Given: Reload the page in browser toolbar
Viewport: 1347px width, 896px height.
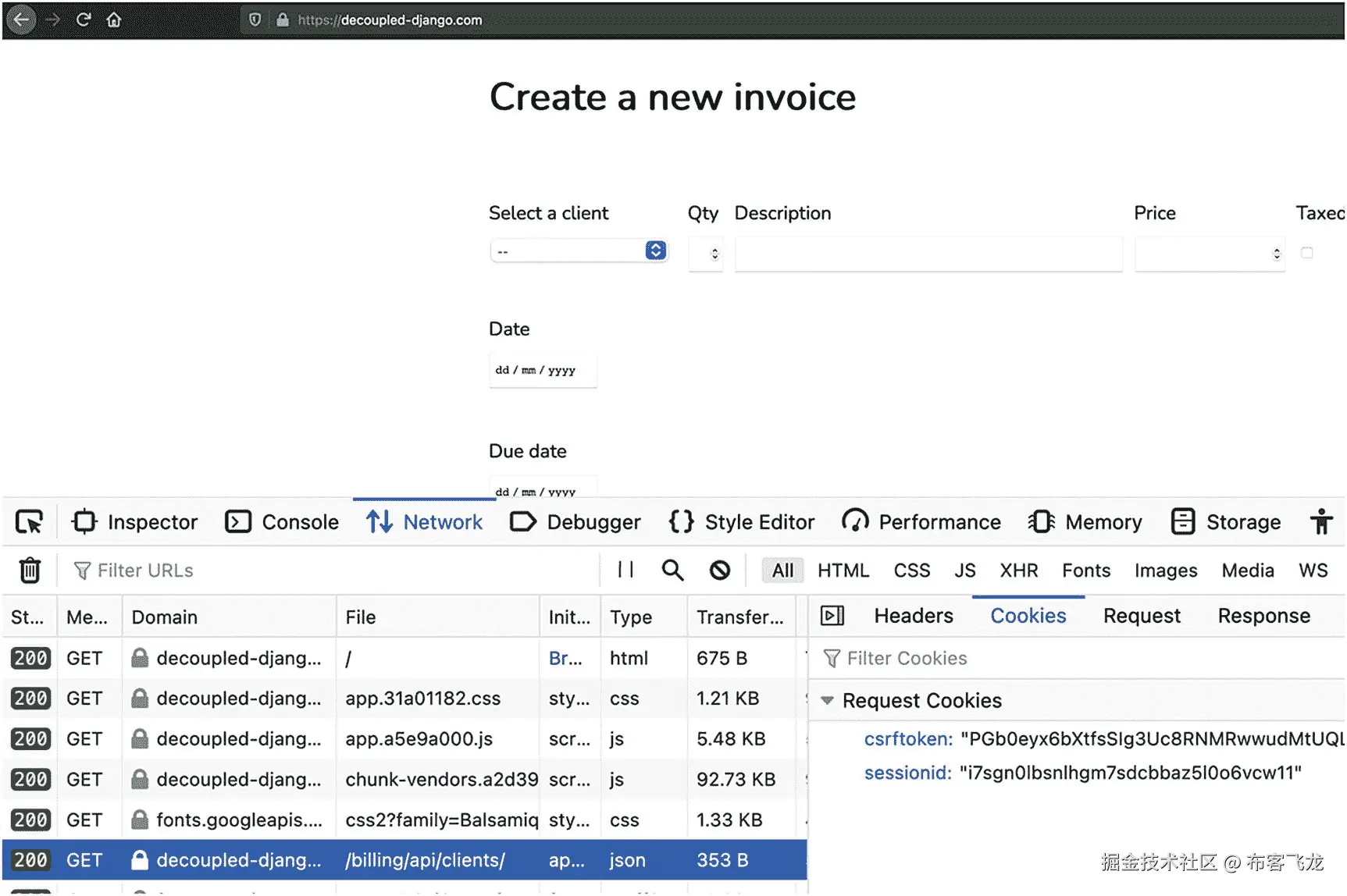Looking at the screenshot, I should click(84, 20).
